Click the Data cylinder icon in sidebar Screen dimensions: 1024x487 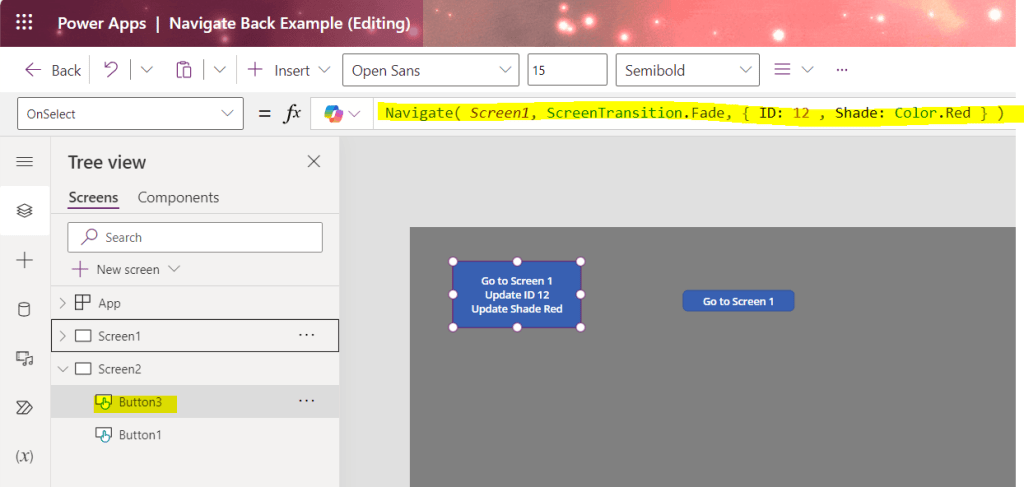pos(25,309)
